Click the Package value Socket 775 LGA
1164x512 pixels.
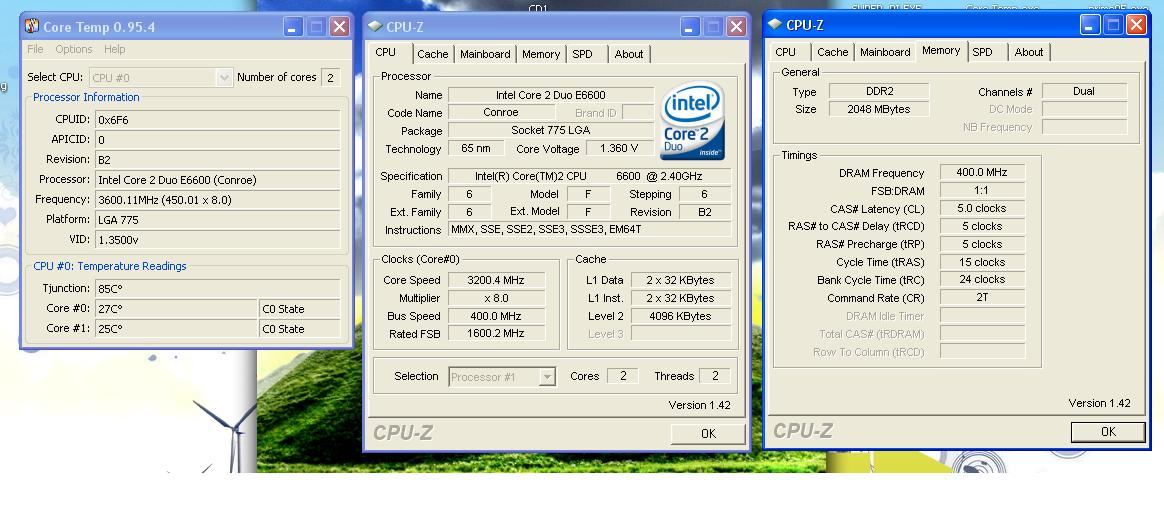[551, 131]
